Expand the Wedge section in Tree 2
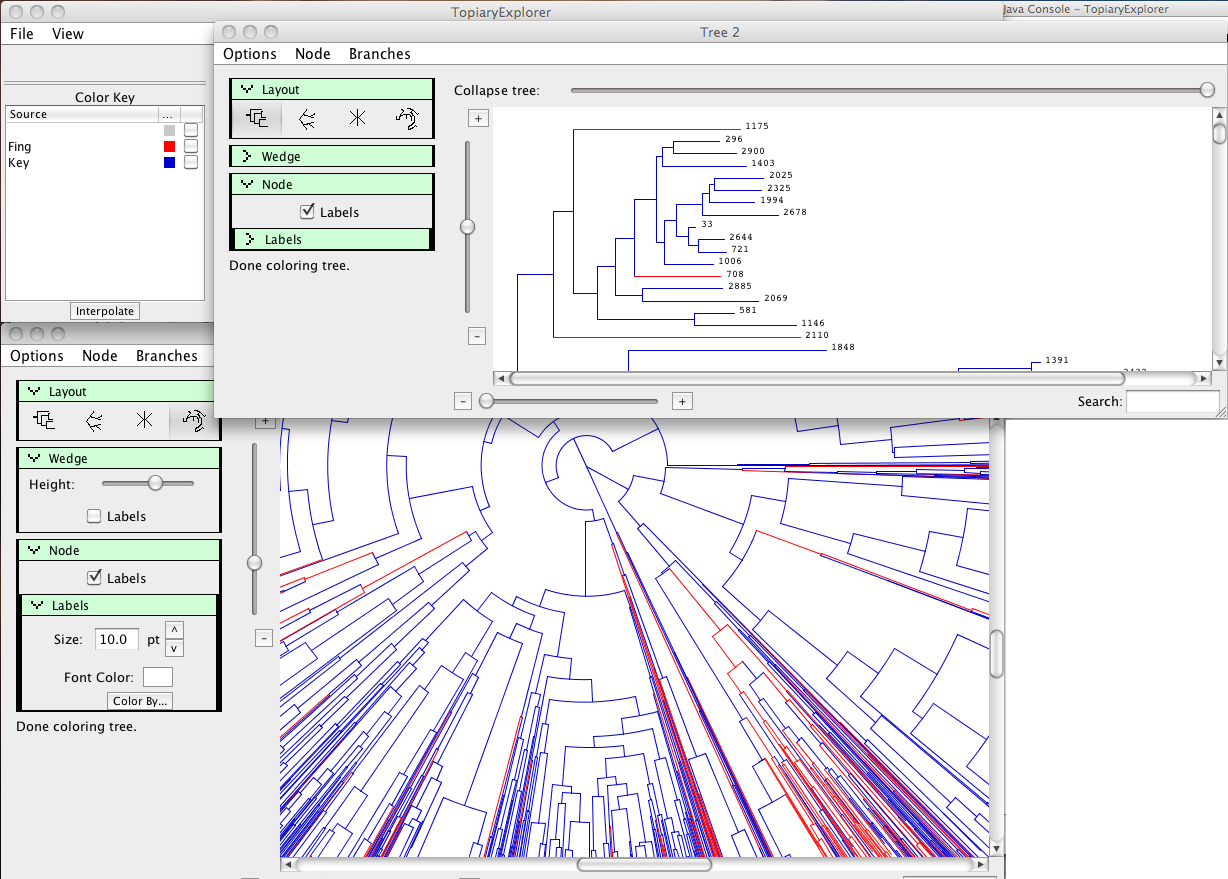Screen dimensions: 1228x879 (x=248, y=156)
